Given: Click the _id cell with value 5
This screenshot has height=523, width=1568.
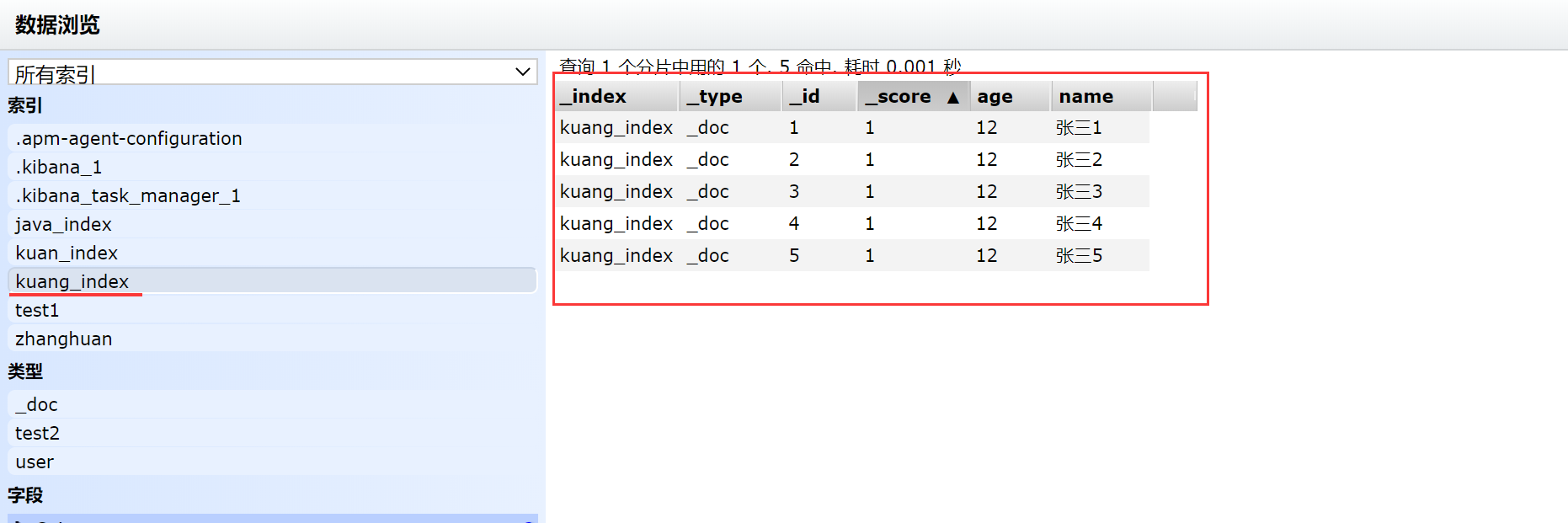Looking at the screenshot, I should tap(794, 255).
